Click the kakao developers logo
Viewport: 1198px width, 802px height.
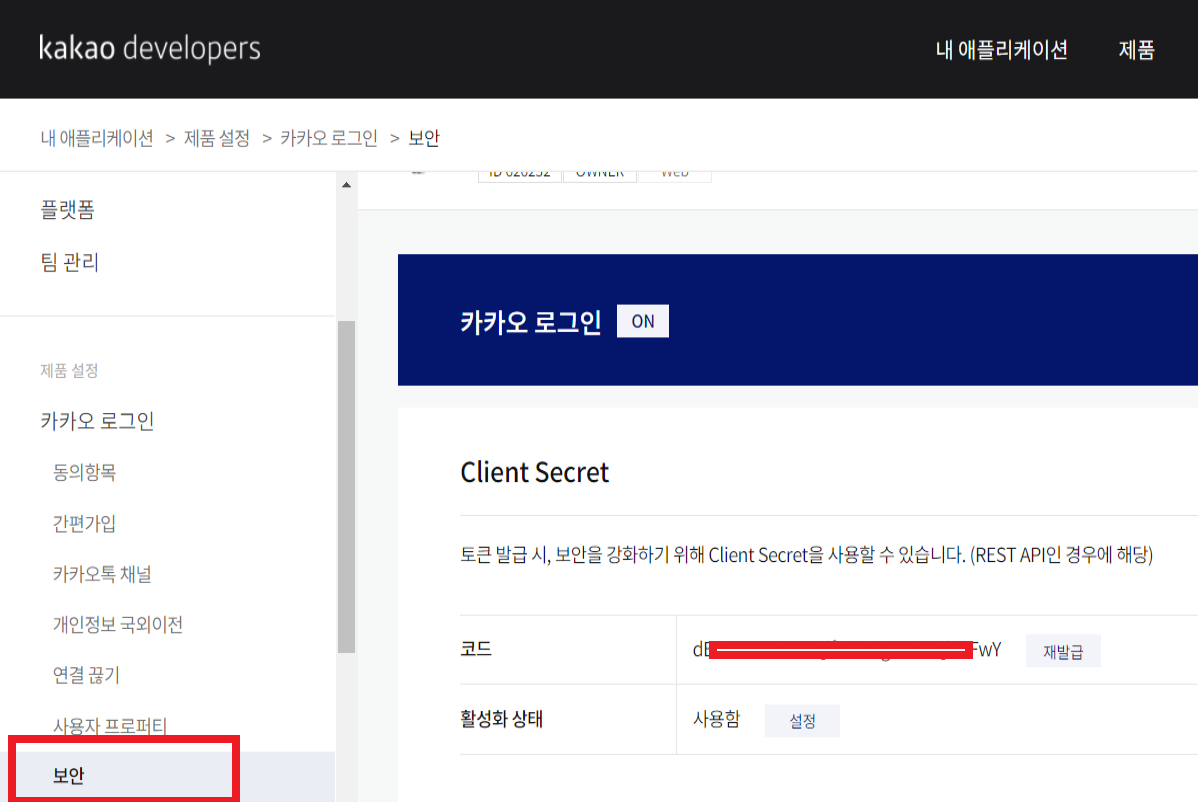click(x=150, y=48)
